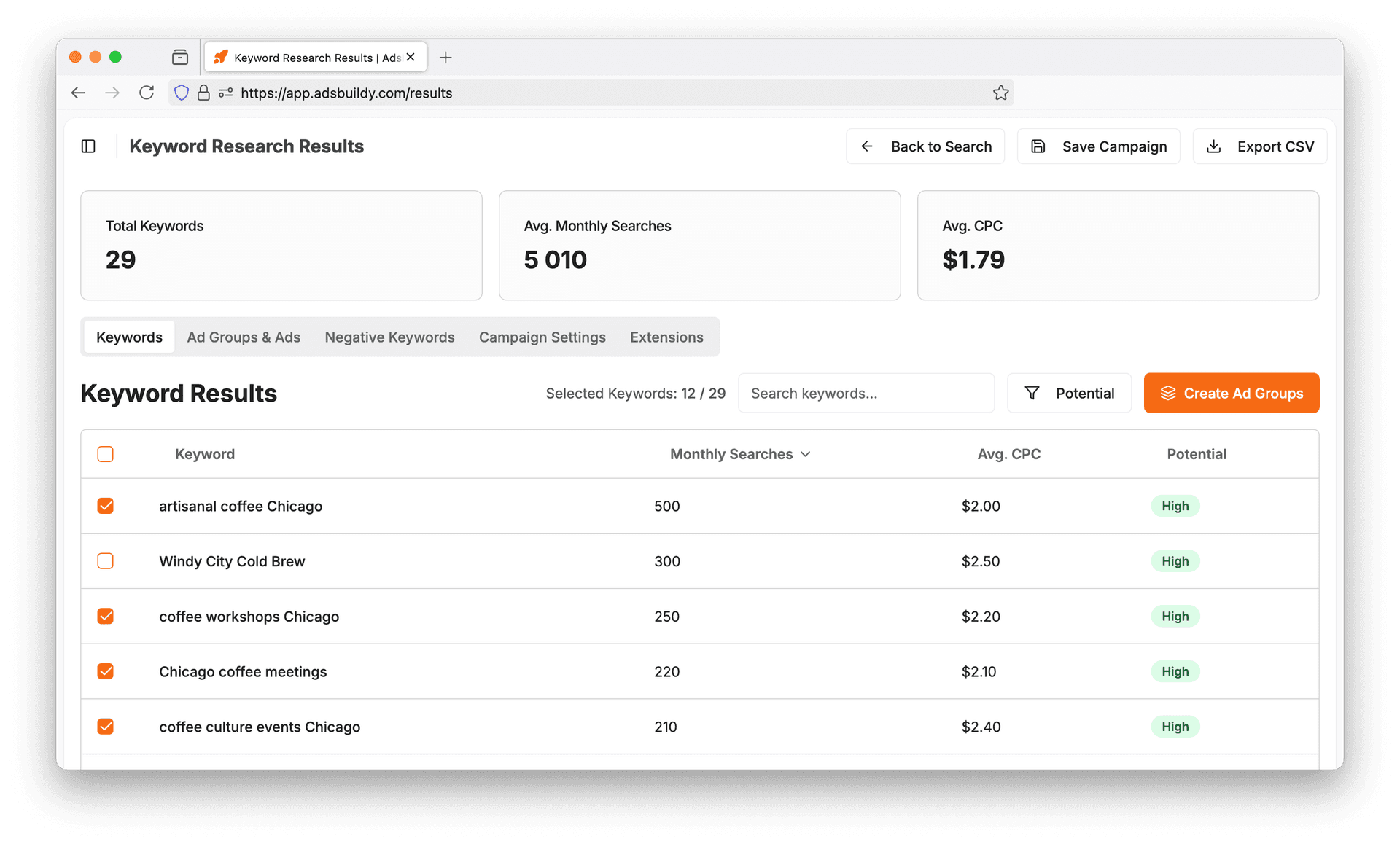
Task: Click the Avg. CPC column header
Action: coord(1008,454)
